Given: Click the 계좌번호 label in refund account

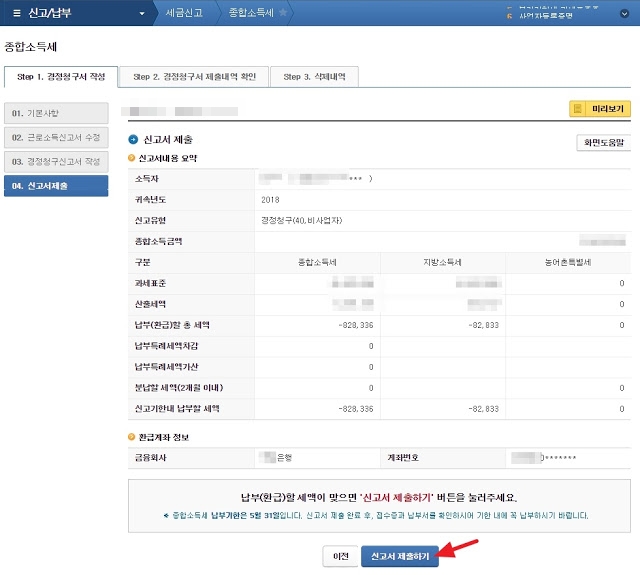Looking at the screenshot, I should pos(403,458).
